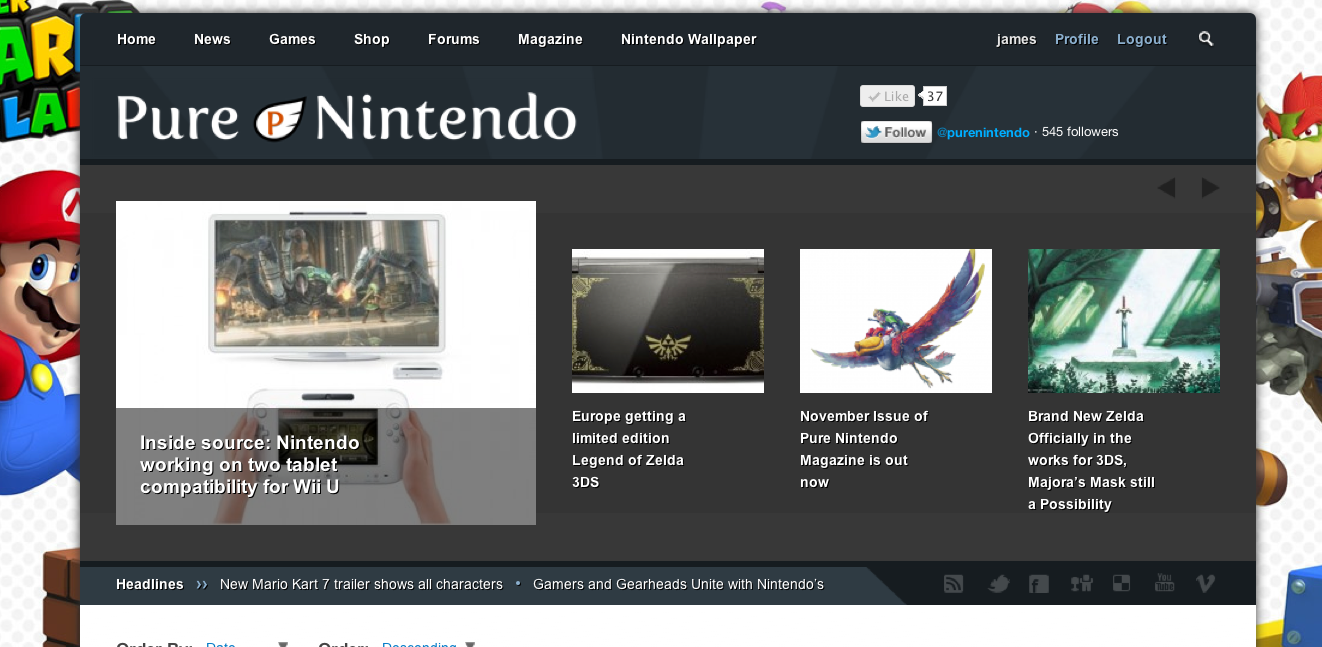Open the RSS feed icon
The width and height of the screenshot is (1322, 647).
click(953, 583)
